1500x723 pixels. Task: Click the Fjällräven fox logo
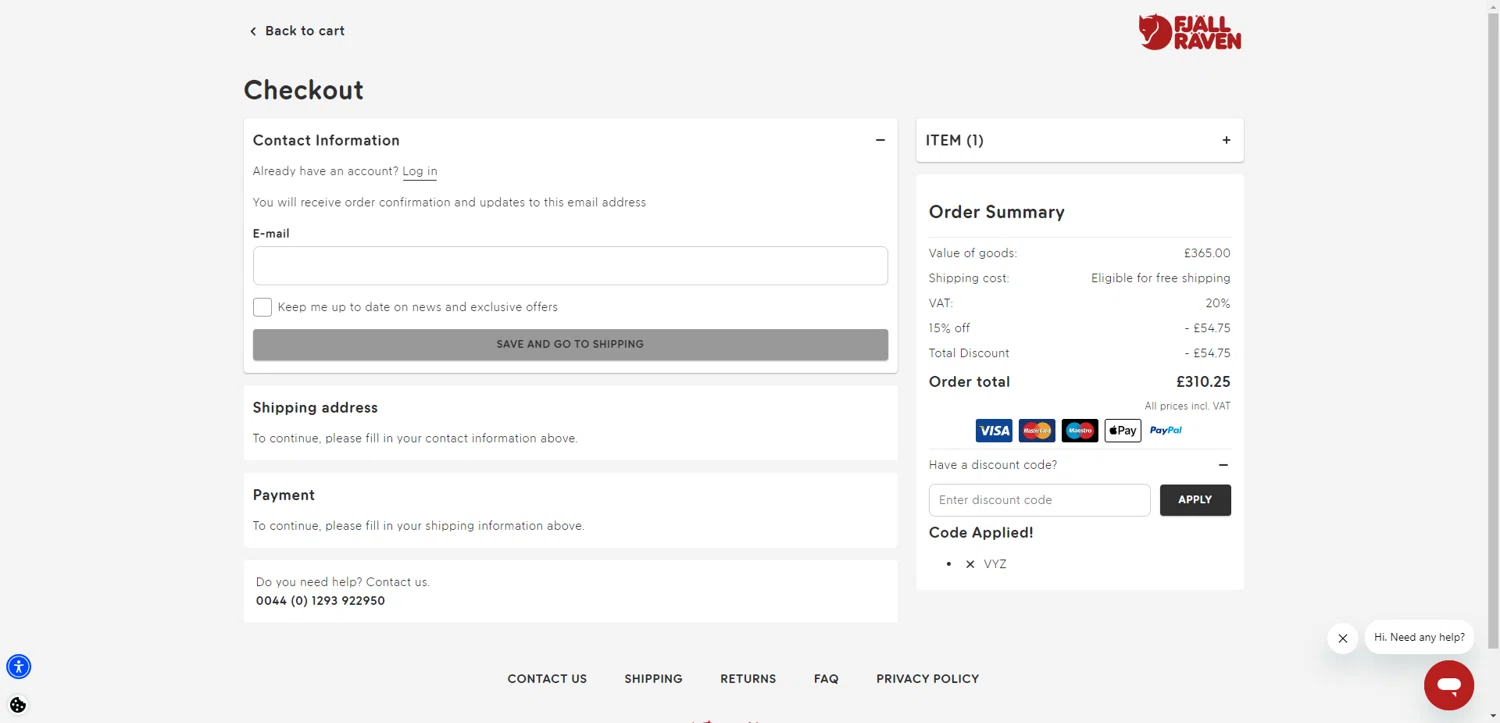pyautogui.click(x=1189, y=32)
